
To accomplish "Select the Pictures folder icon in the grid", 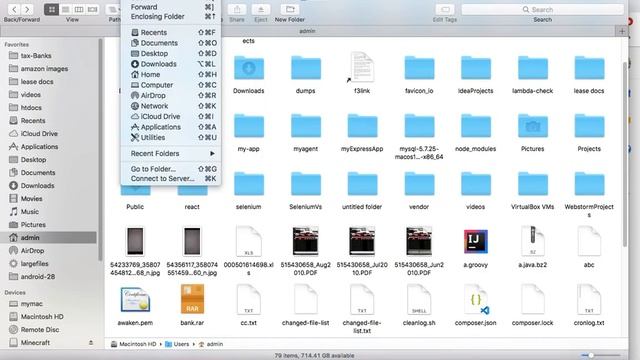I will tap(533, 126).
